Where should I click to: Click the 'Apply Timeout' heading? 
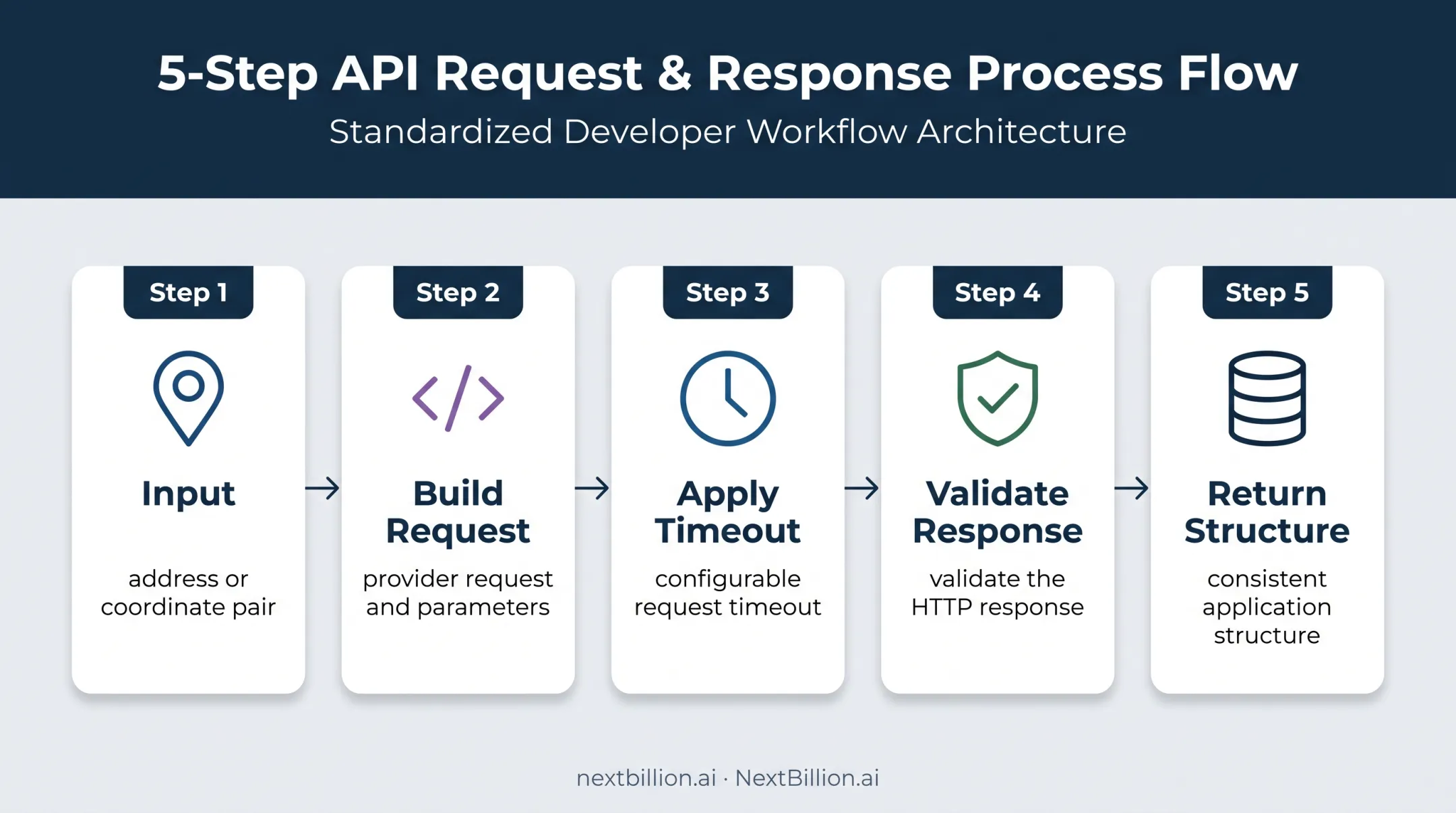point(727,512)
